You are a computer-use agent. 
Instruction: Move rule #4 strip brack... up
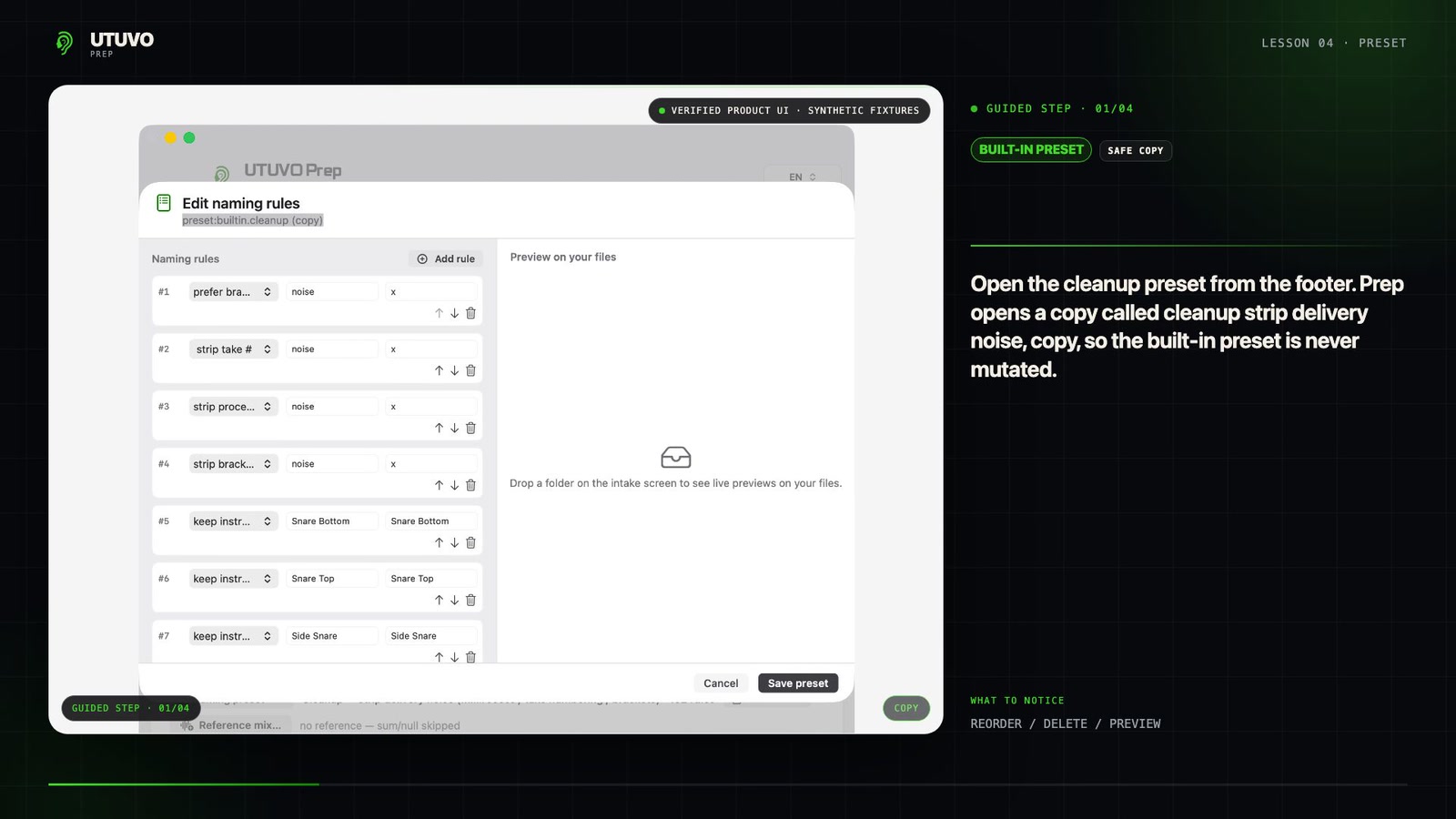click(x=439, y=485)
